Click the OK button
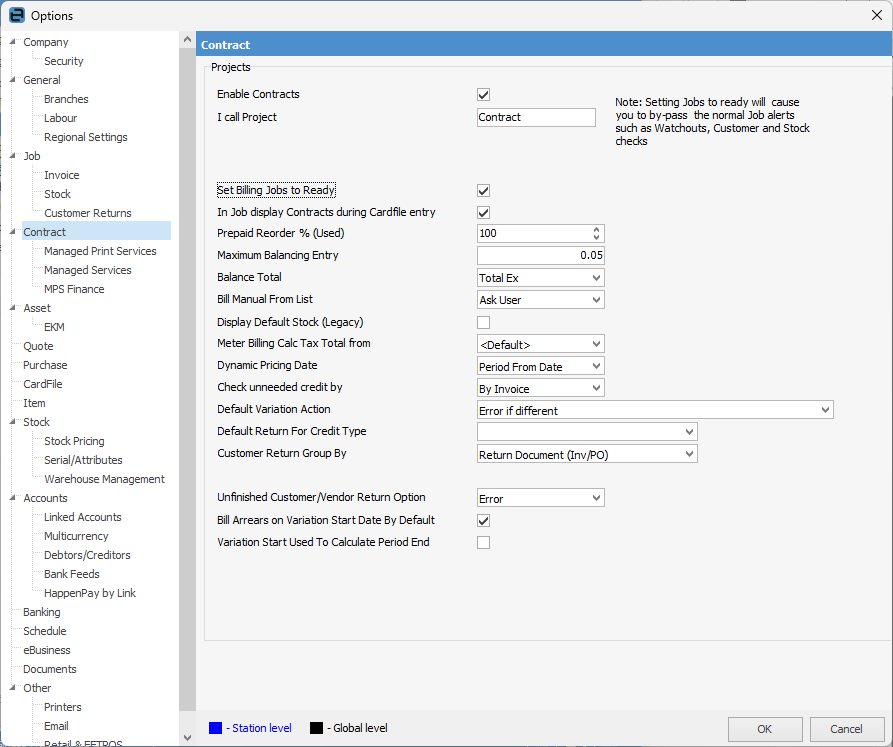Viewport: 893px width, 747px height. click(x=764, y=729)
